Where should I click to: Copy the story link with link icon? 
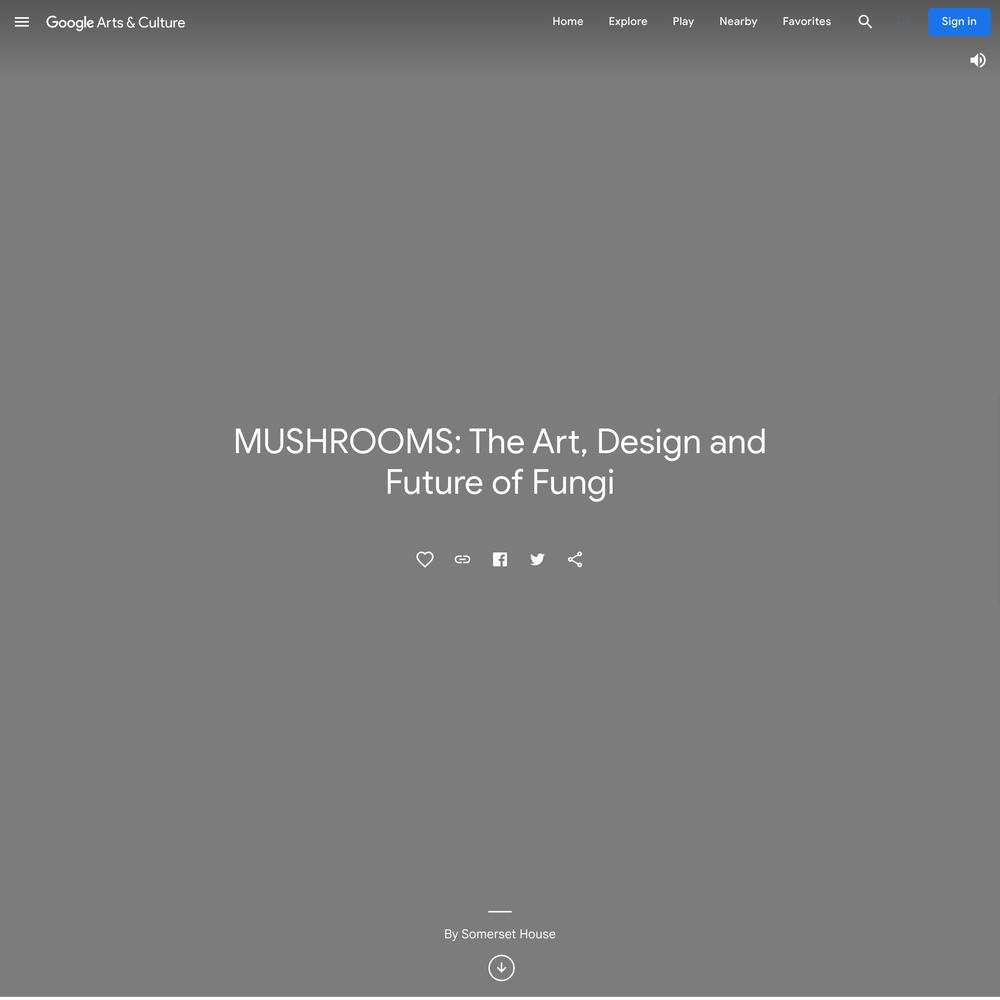(x=462, y=559)
